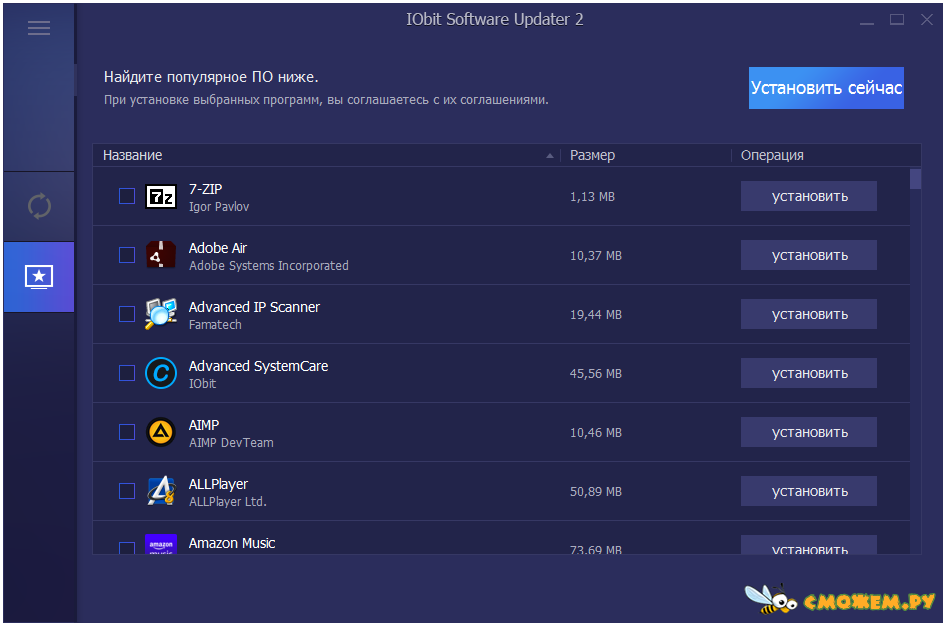Click the AIMP DevTeam publisher text

click(x=231, y=443)
